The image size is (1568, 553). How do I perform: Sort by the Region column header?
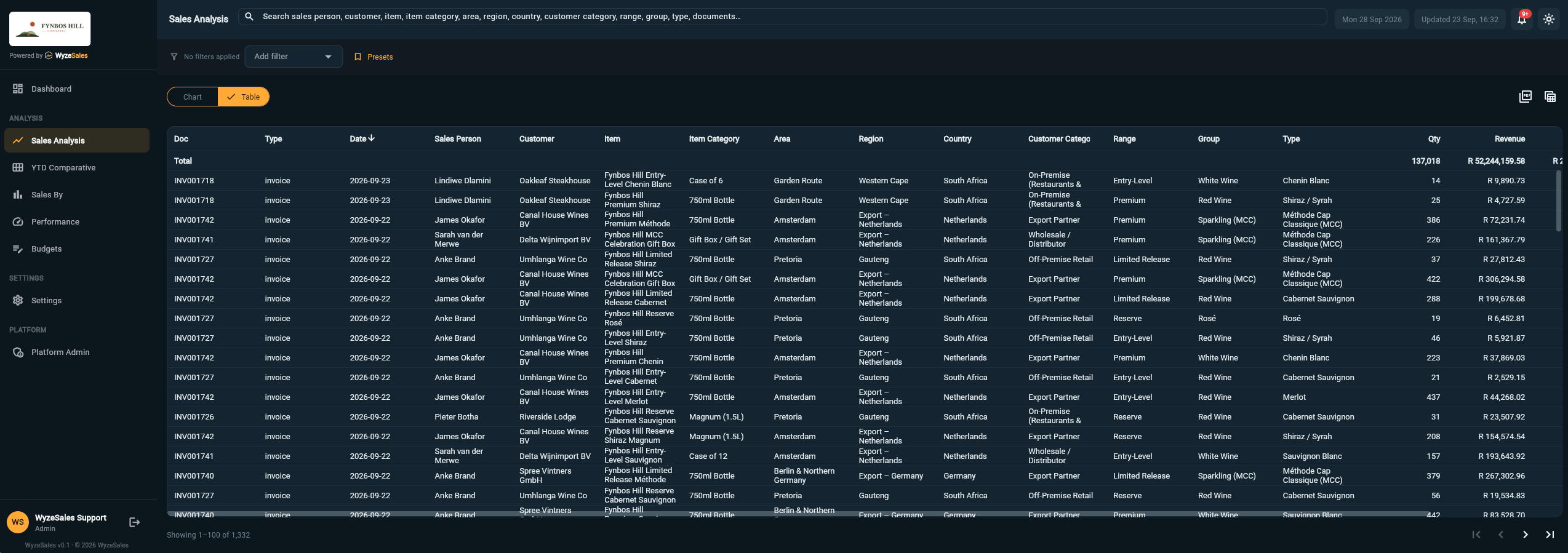871,139
